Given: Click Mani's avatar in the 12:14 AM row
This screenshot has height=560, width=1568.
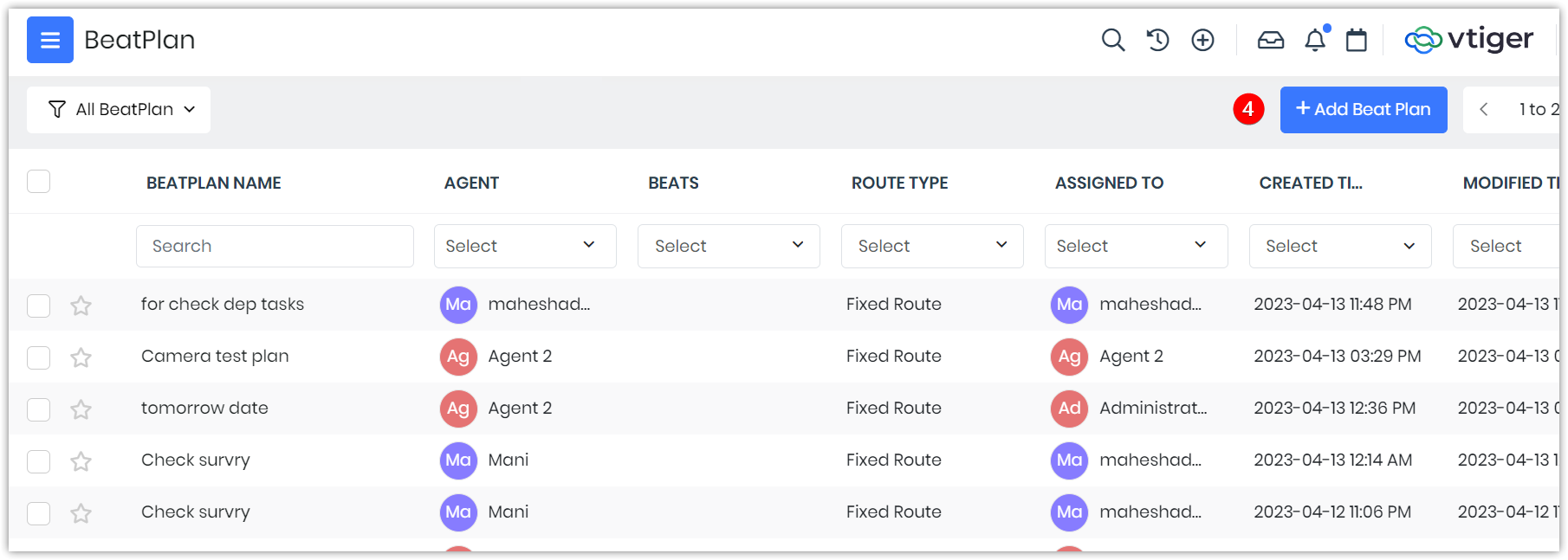Looking at the screenshot, I should (458, 460).
